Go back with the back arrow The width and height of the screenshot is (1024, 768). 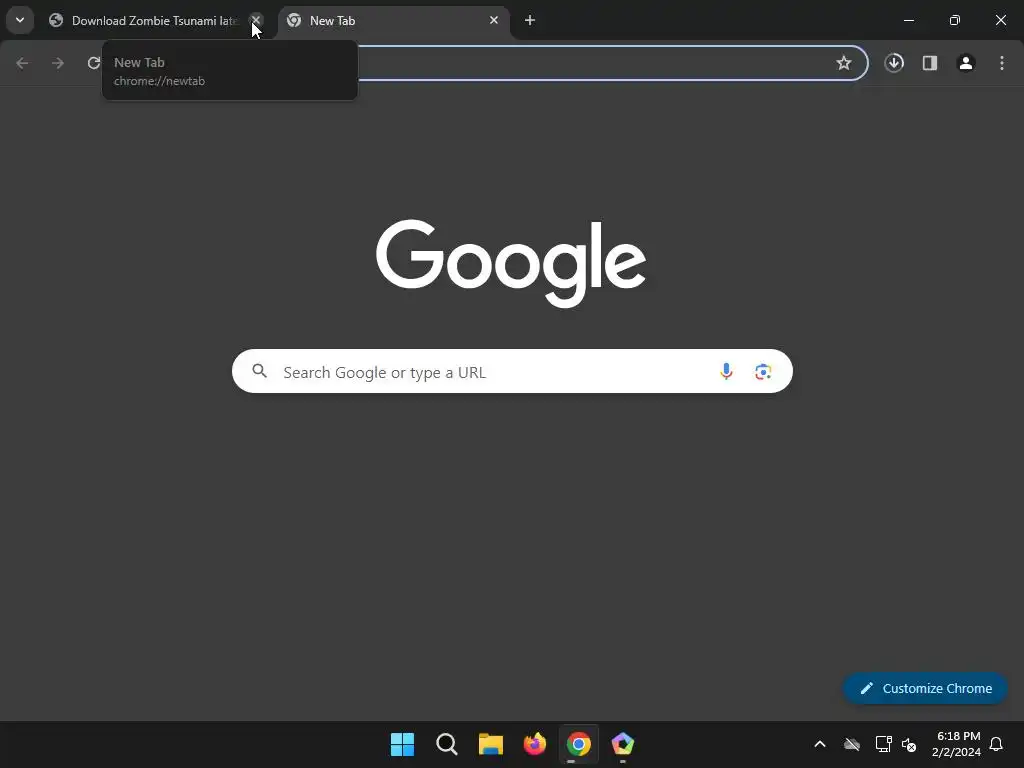(x=22, y=63)
